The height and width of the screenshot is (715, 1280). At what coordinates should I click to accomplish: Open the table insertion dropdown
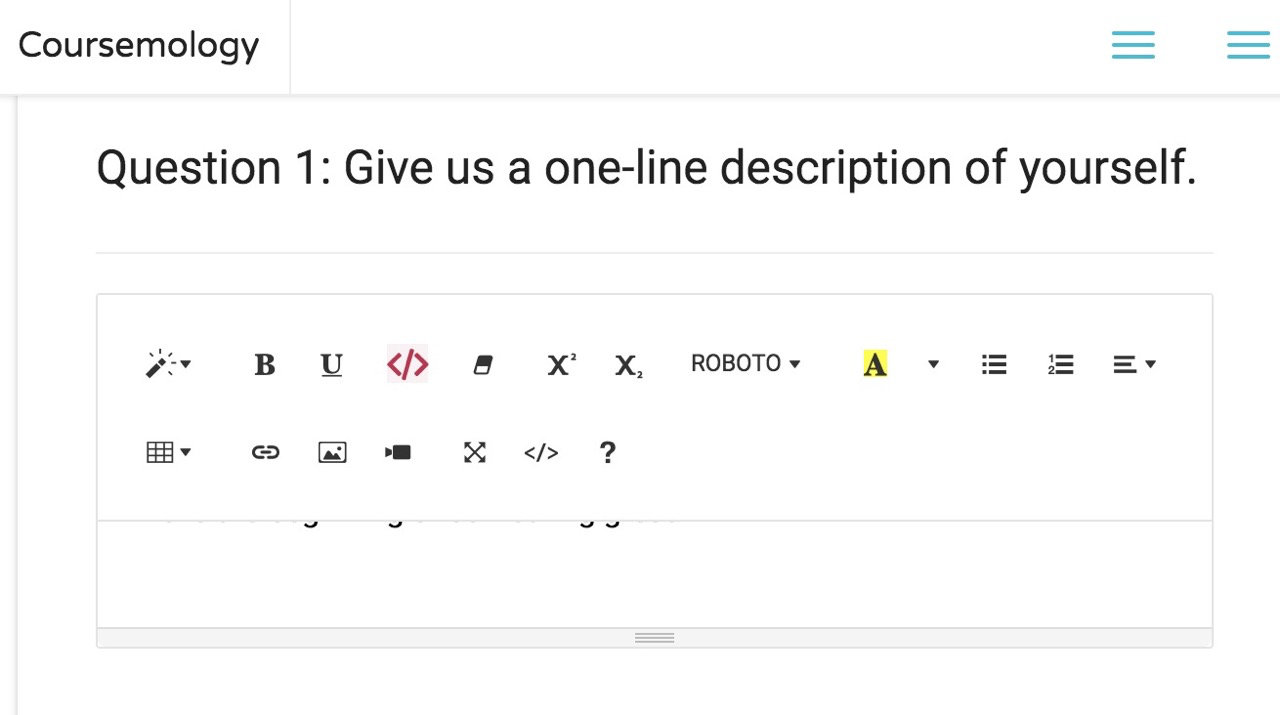click(x=168, y=452)
